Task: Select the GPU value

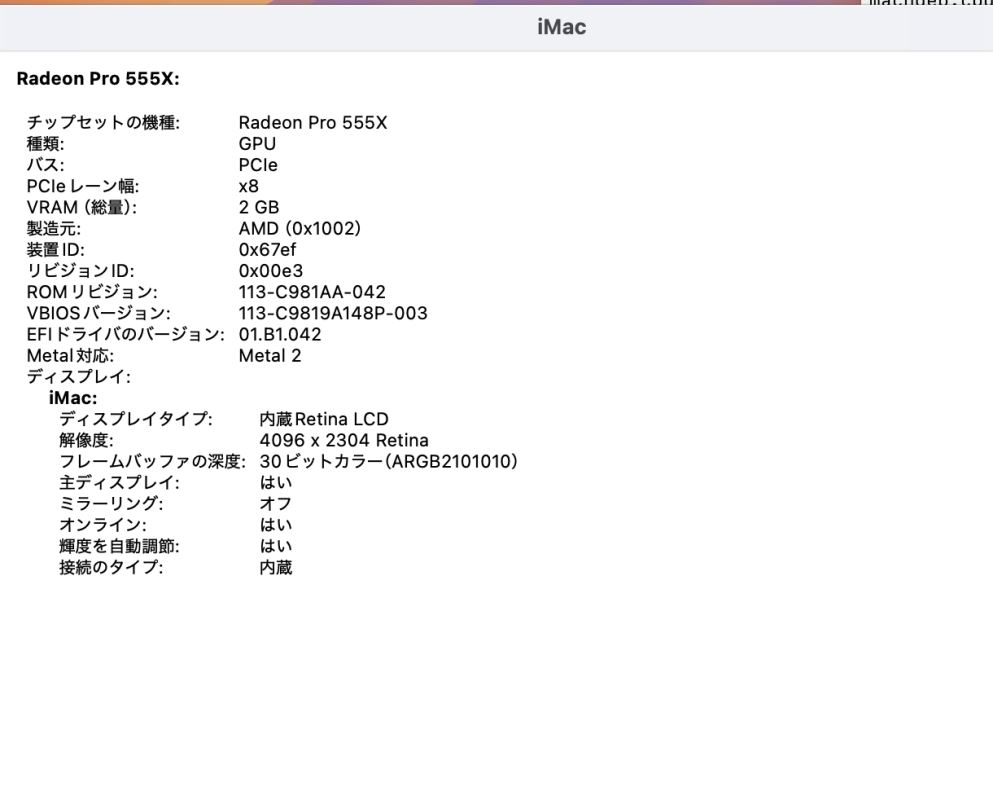Action: tap(257, 144)
